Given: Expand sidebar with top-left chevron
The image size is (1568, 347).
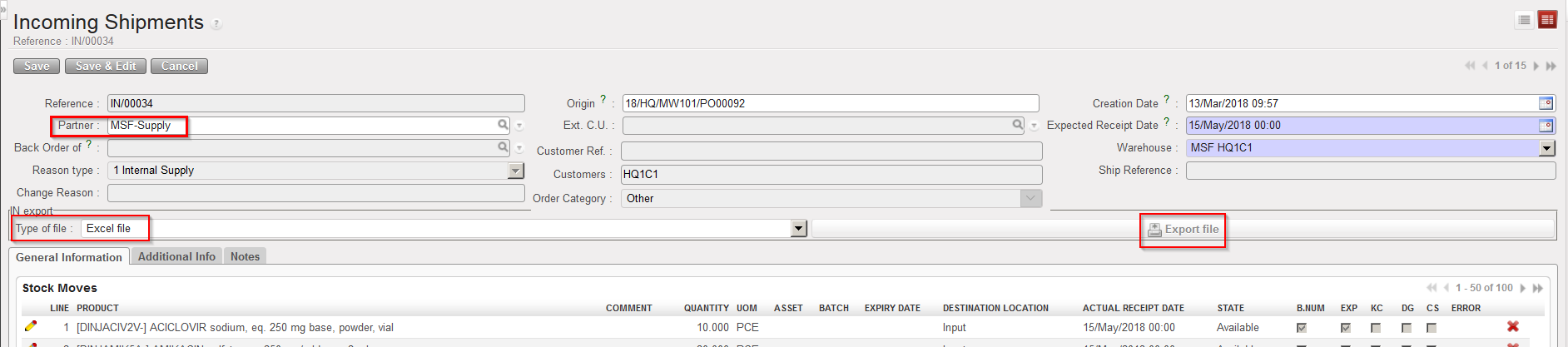Looking at the screenshot, I should (x=3, y=8).
